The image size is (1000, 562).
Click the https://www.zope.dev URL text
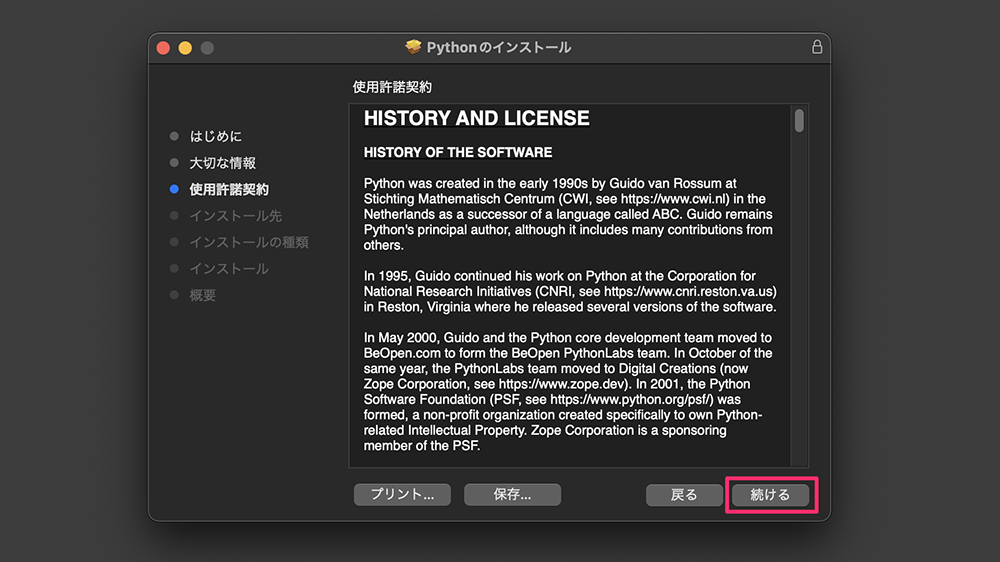point(561,384)
